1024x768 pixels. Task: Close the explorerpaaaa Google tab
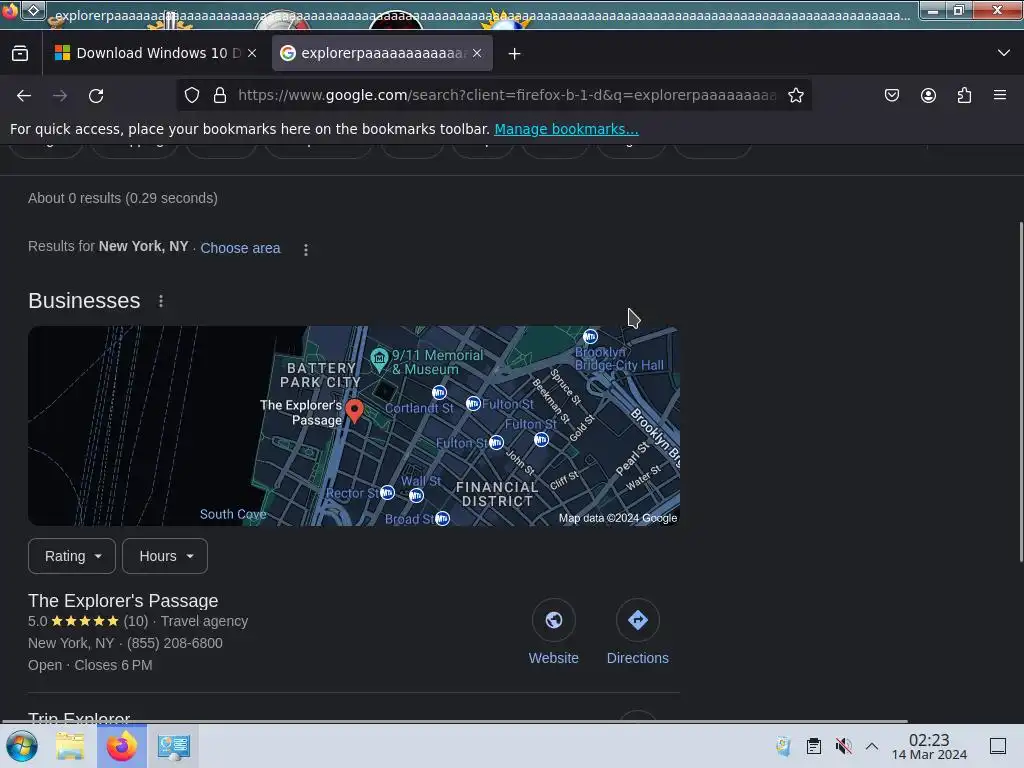coord(477,54)
